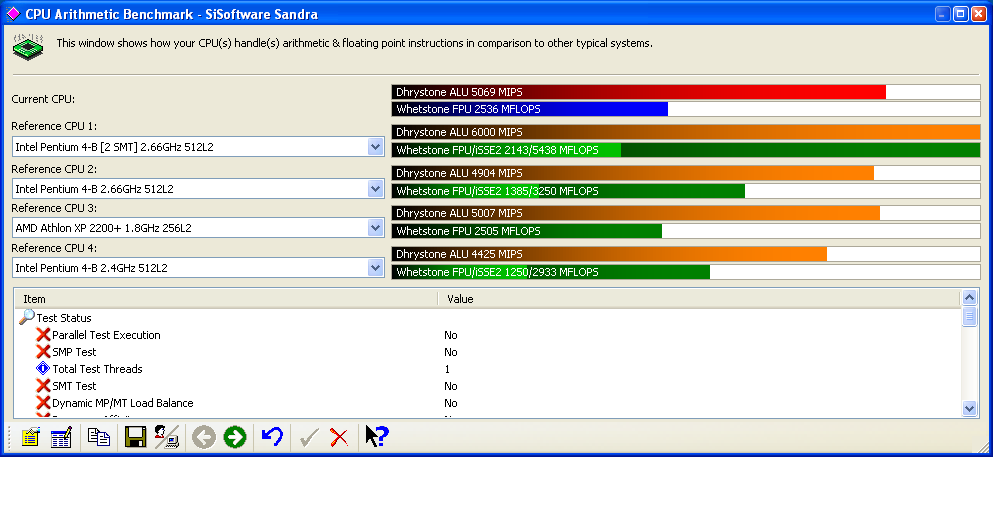Close the CPU Arithmetic Benchmark window
The height and width of the screenshot is (512, 993).
pyautogui.click(x=979, y=14)
